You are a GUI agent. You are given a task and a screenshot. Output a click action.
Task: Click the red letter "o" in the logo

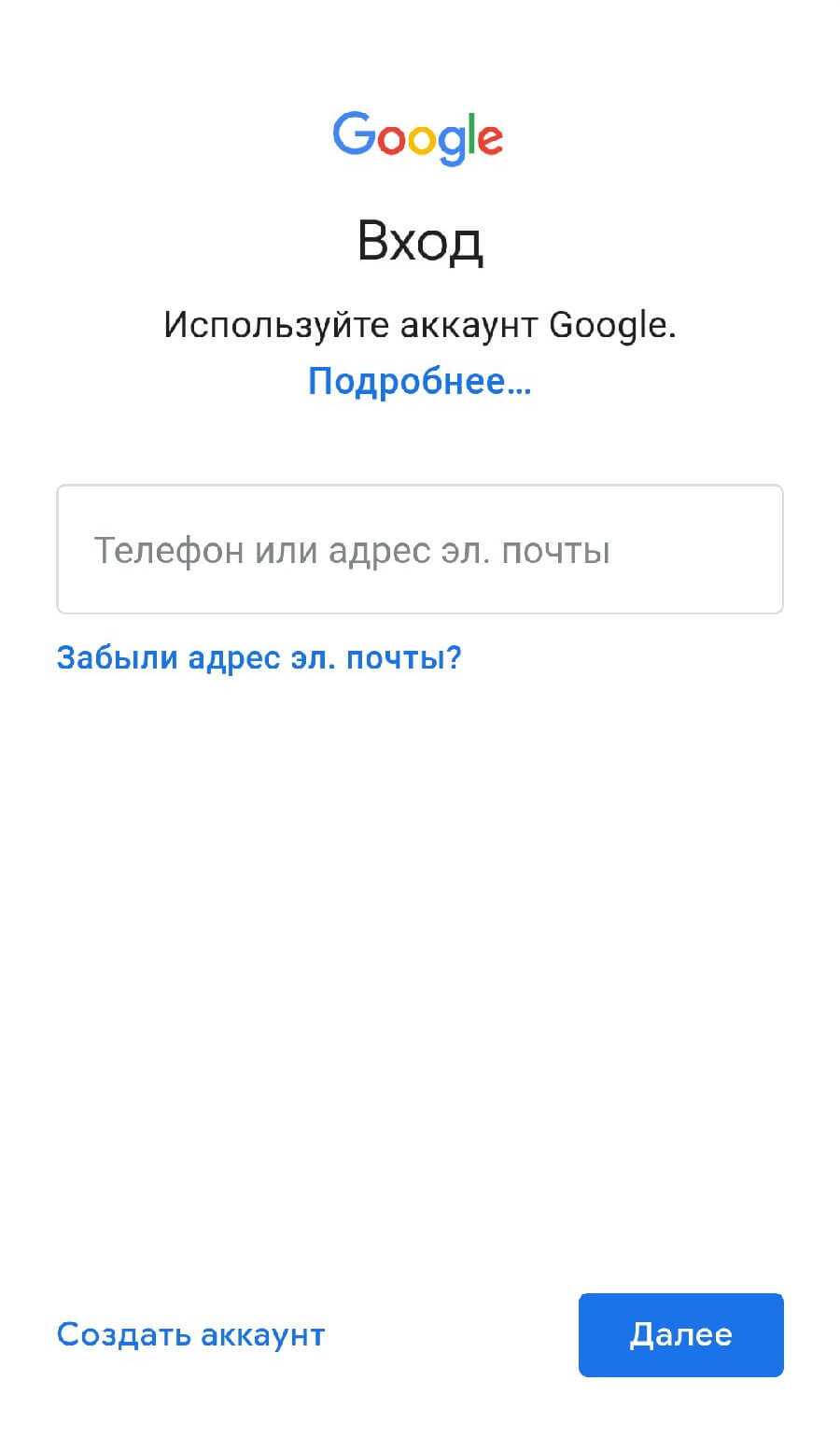[x=390, y=141]
